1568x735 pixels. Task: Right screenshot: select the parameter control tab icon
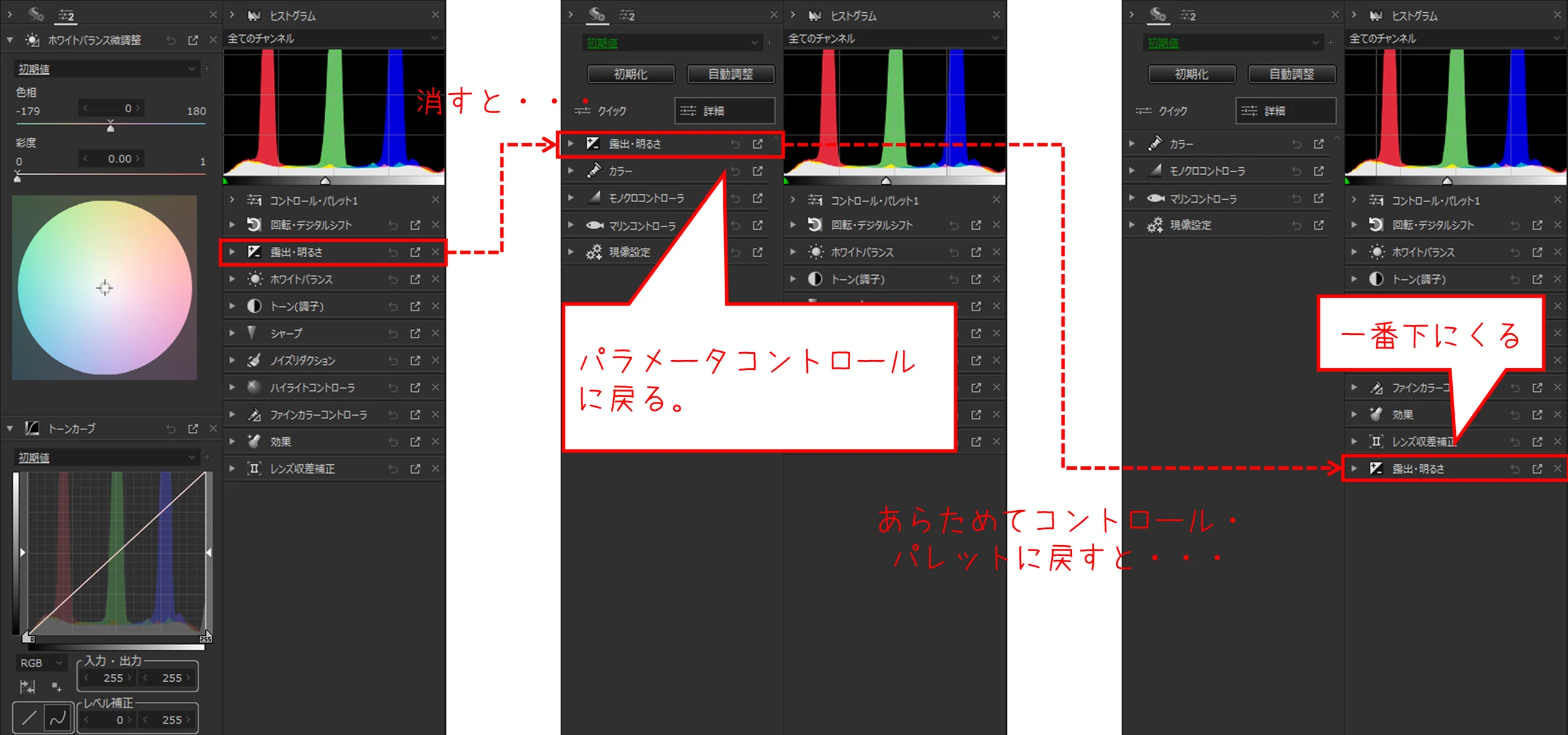coord(1158,14)
